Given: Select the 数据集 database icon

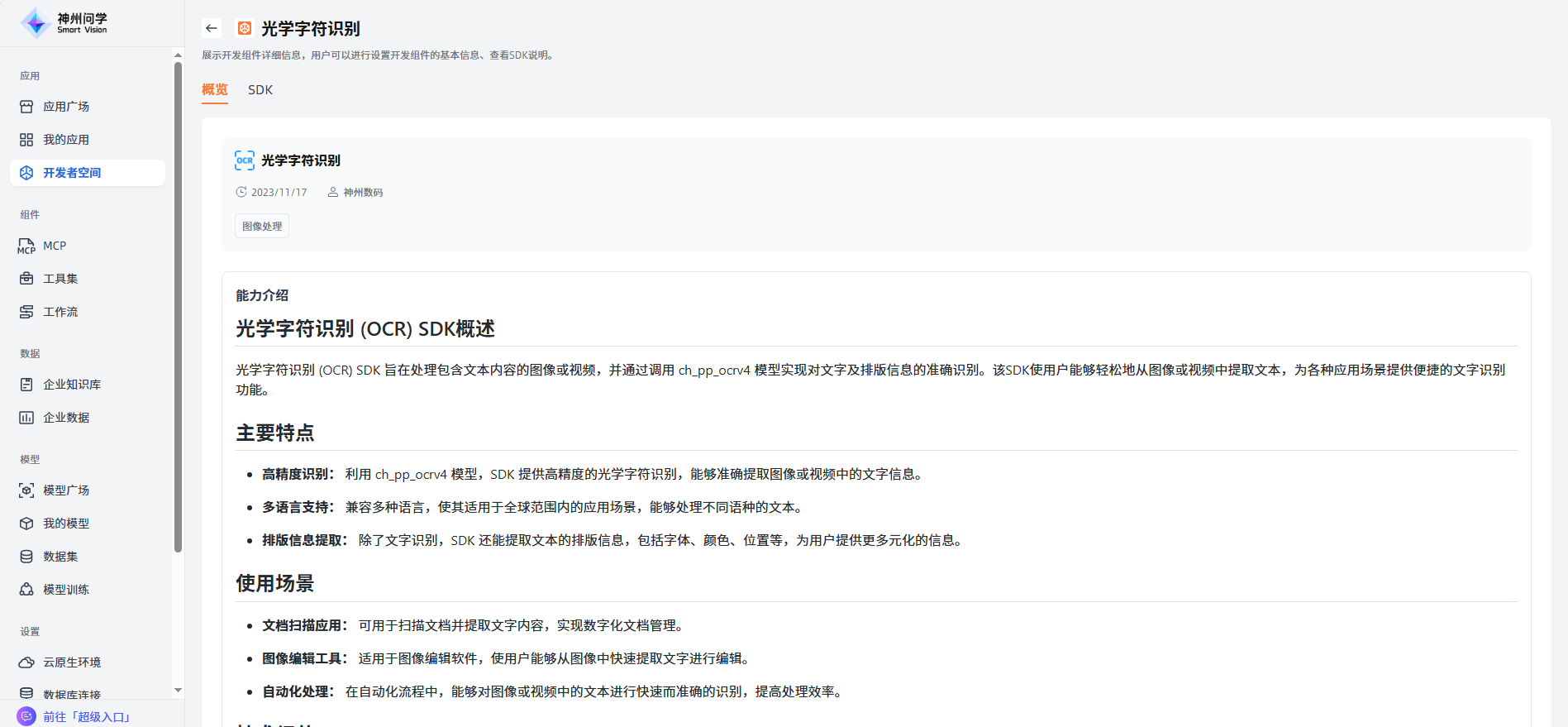Looking at the screenshot, I should [x=26, y=557].
